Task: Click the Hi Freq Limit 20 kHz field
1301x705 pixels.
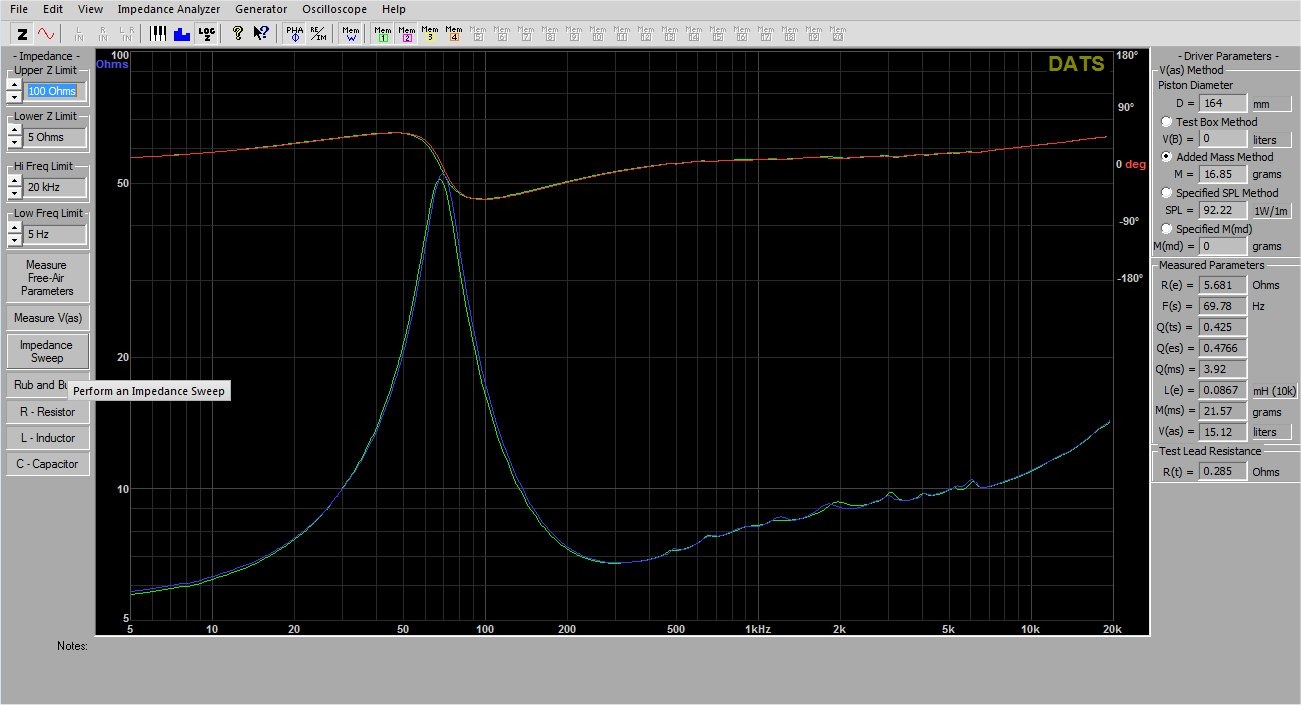Action: click(56, 187)
